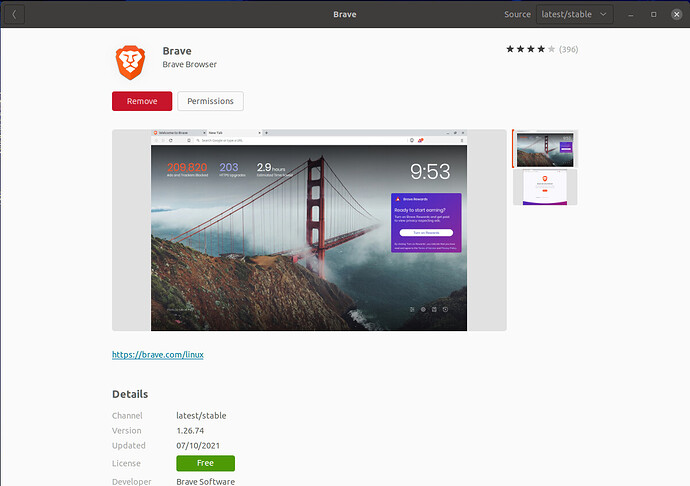Image resolution: width=690 pixels, height=486 pixels.
Task: Minimize the Brave software window
Action: click(x=631, y=15)
